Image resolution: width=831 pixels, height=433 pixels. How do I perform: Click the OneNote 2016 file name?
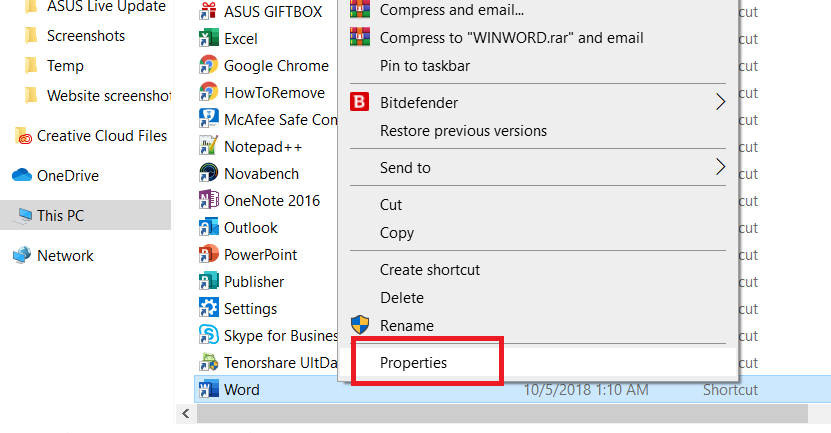coord(272,201)
